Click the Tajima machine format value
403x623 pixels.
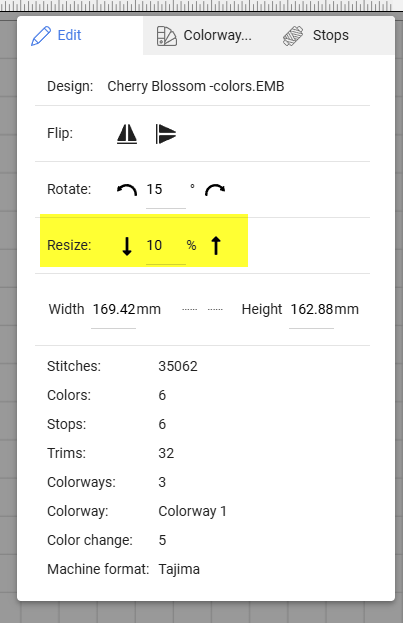[179, 569]
